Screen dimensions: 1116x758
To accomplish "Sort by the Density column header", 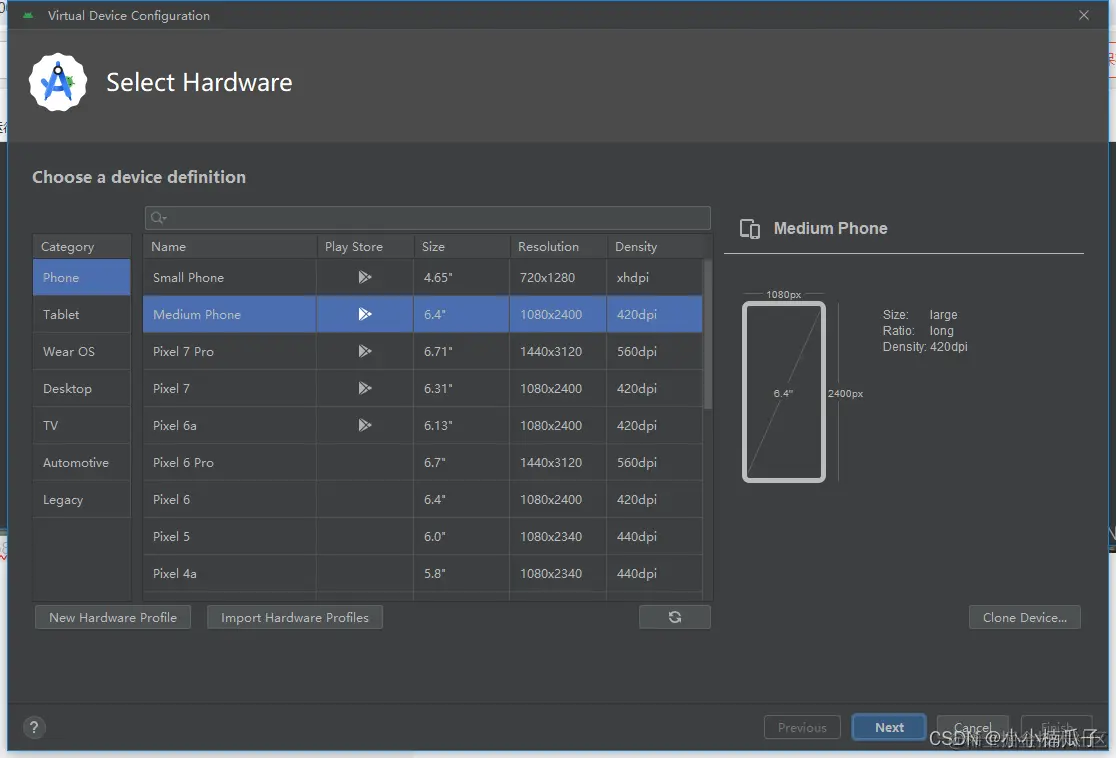I will click(x=655, y=246).
